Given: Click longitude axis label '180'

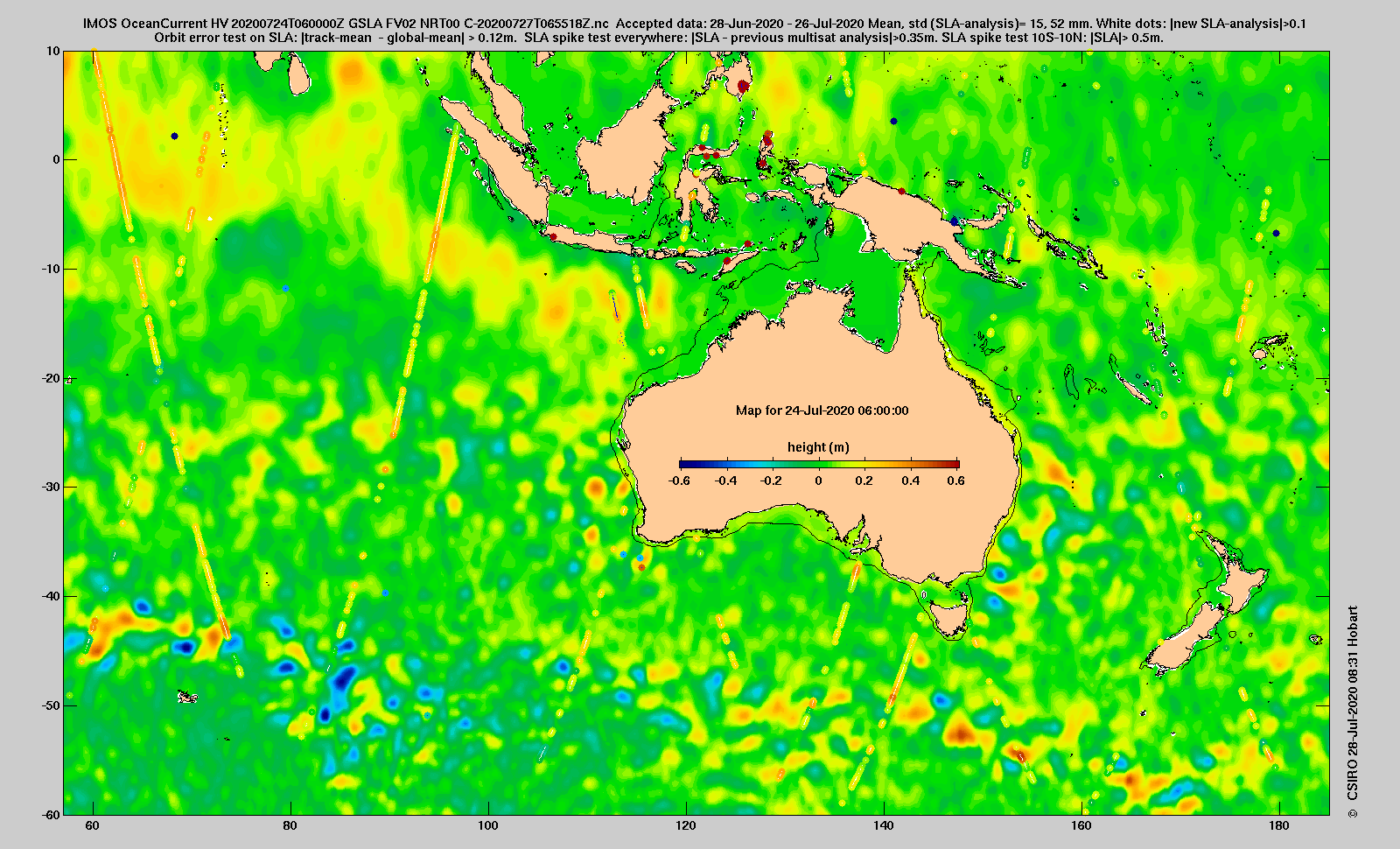Looking at the screenshot, I should coord(1279,825).
